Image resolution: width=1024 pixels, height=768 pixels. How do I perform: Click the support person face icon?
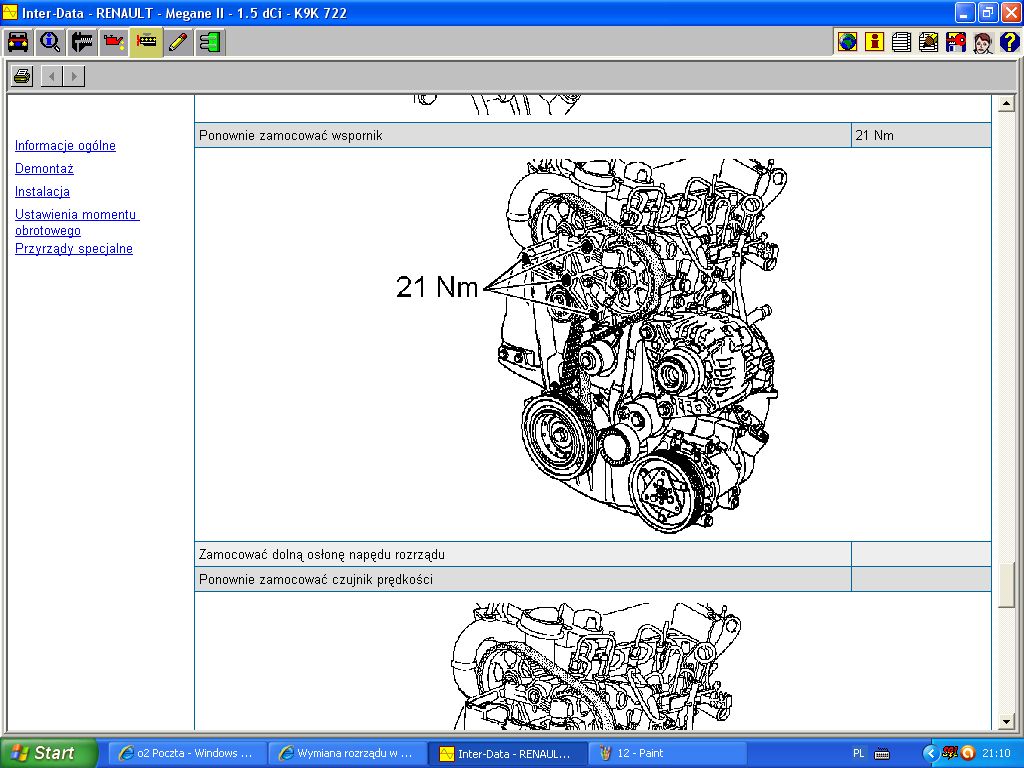[982, 42]
